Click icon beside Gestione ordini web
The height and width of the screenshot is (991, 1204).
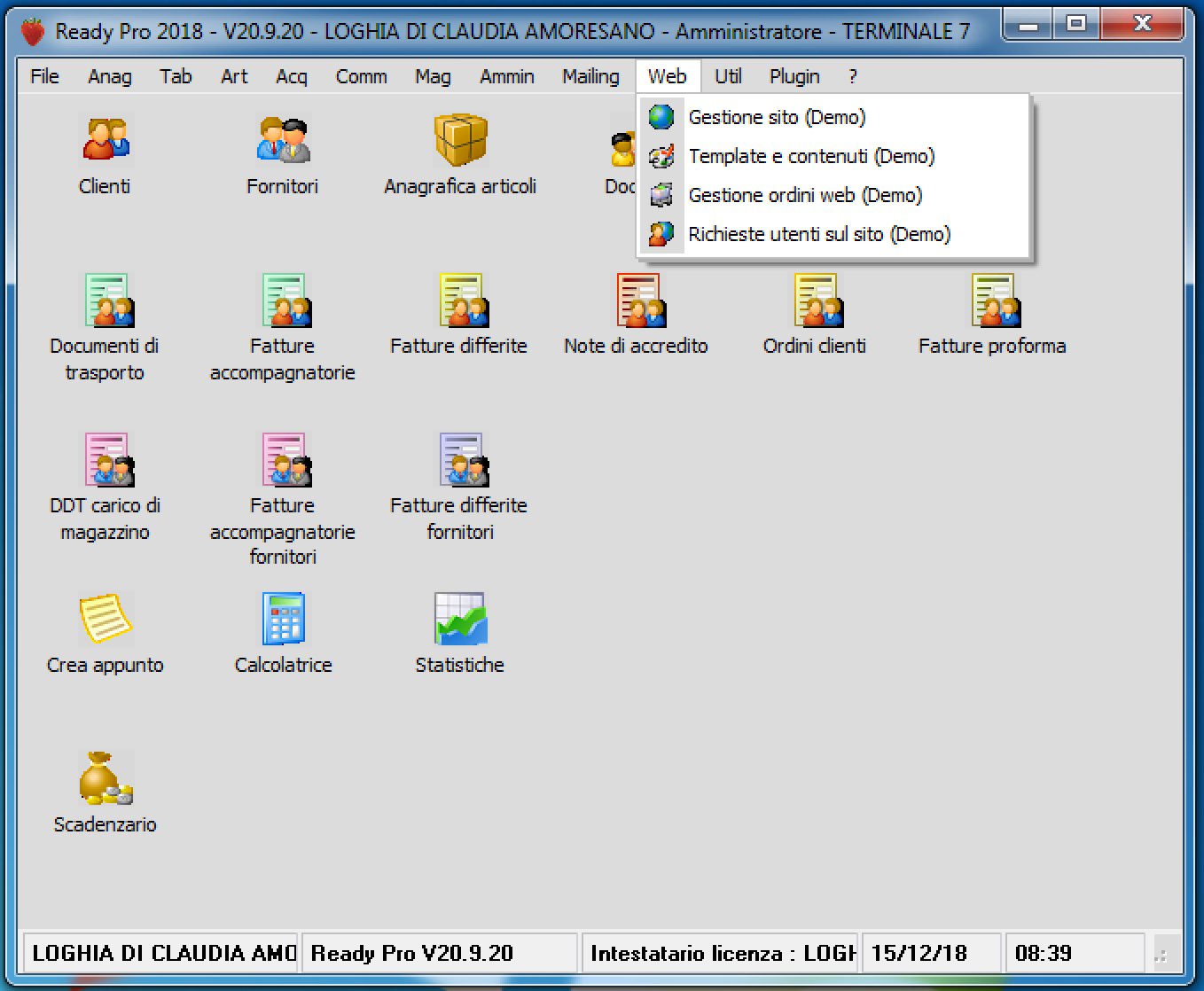[661, 195]
